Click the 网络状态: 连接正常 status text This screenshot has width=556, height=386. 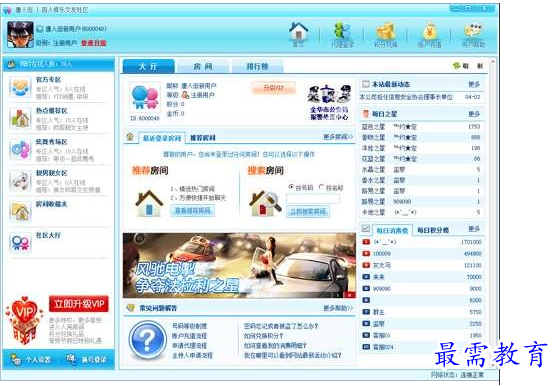(457, 375)
